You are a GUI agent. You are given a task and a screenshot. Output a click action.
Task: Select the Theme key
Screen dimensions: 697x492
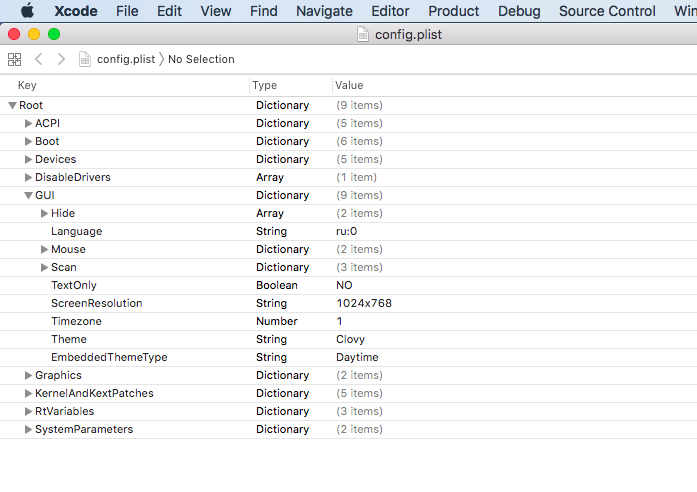[x=69, y=339]
